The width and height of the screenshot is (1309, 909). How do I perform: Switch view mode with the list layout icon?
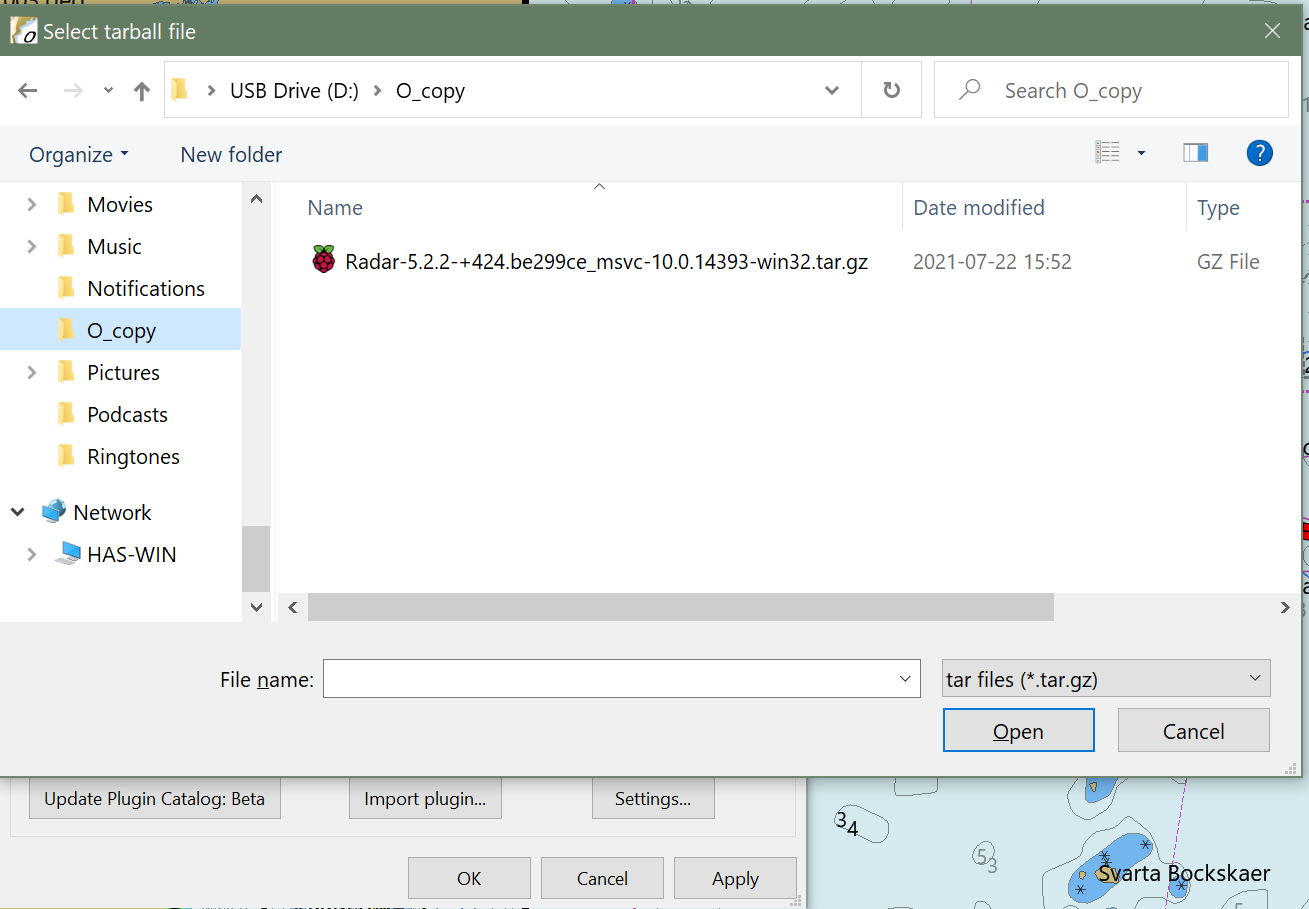coord(1108,151)
